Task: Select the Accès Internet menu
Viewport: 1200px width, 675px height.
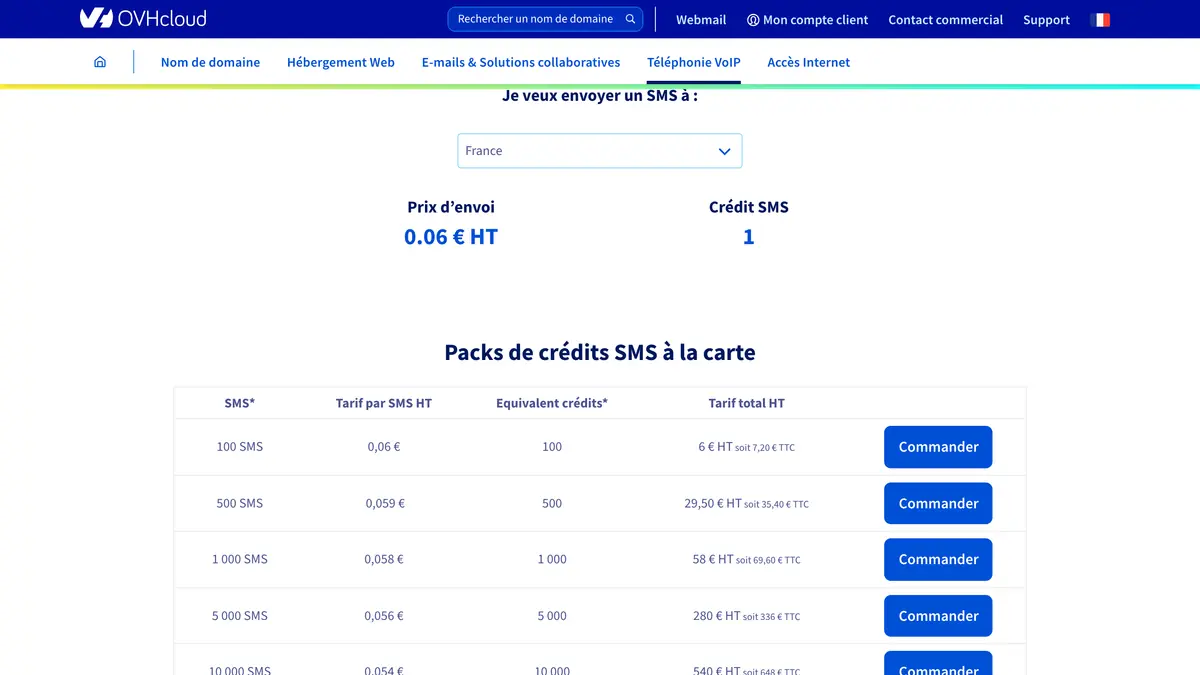Action: (x=809, y=62)
